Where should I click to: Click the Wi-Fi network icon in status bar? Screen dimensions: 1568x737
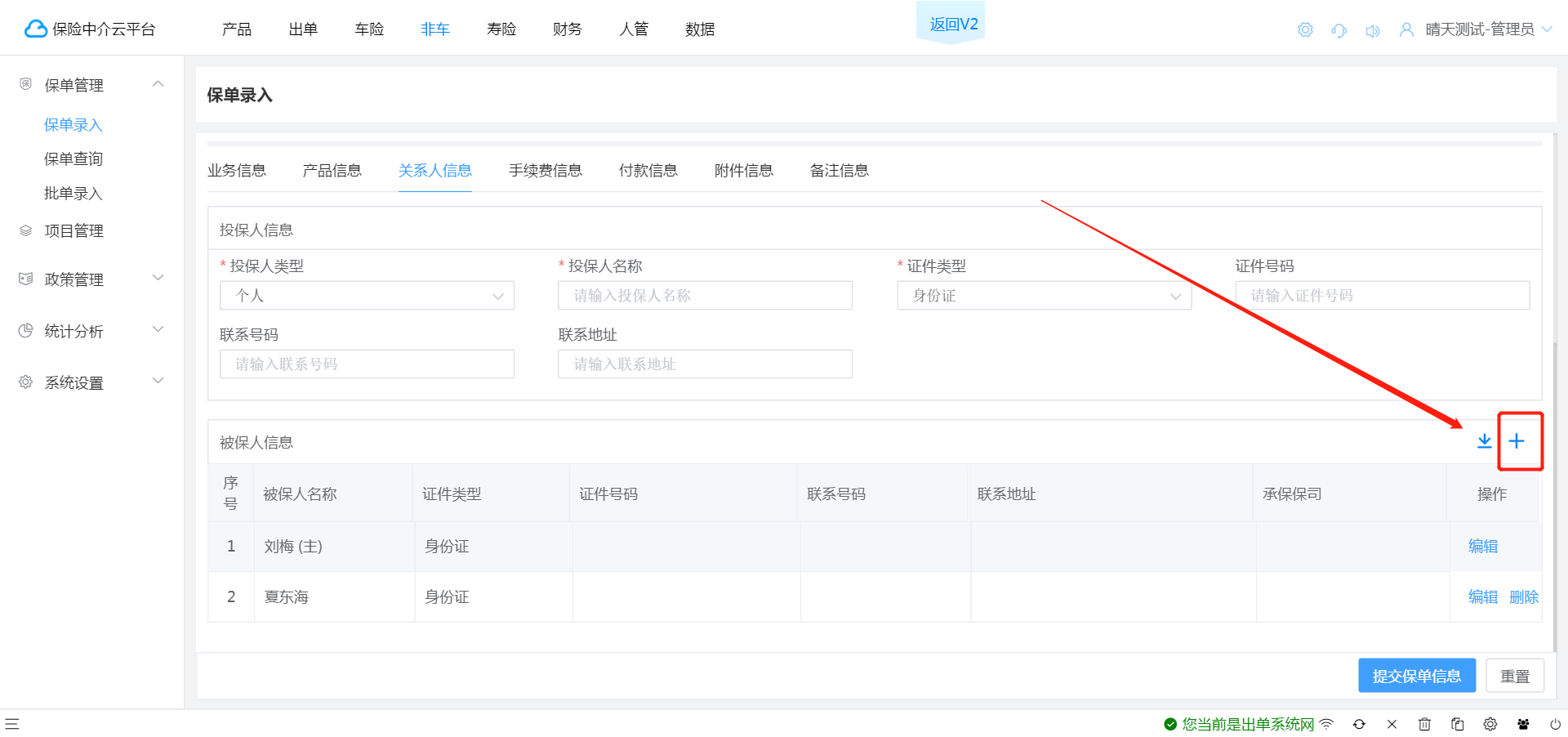click(1326, 724)
